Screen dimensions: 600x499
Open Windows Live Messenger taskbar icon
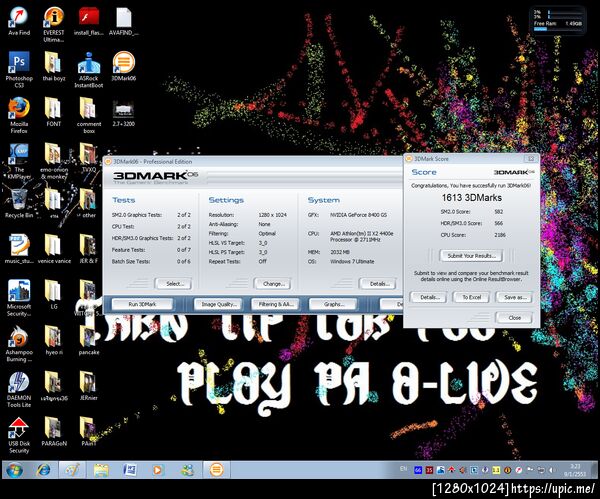[x=187, y=470]
